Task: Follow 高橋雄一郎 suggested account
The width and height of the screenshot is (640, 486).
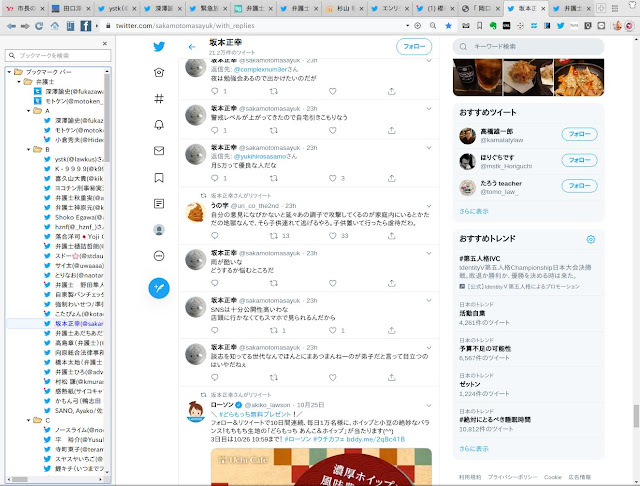Action: coord(579,134)
